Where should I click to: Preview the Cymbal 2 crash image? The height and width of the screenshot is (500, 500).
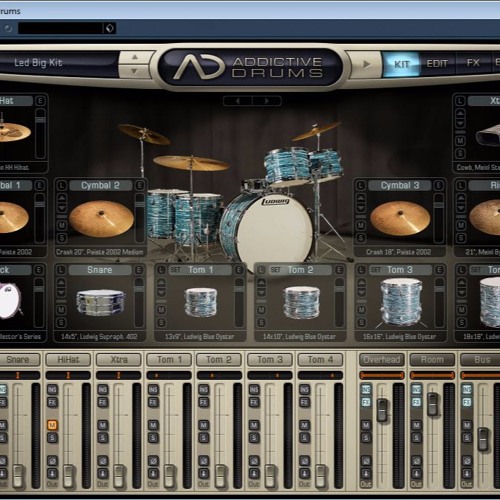pos(101,218)
